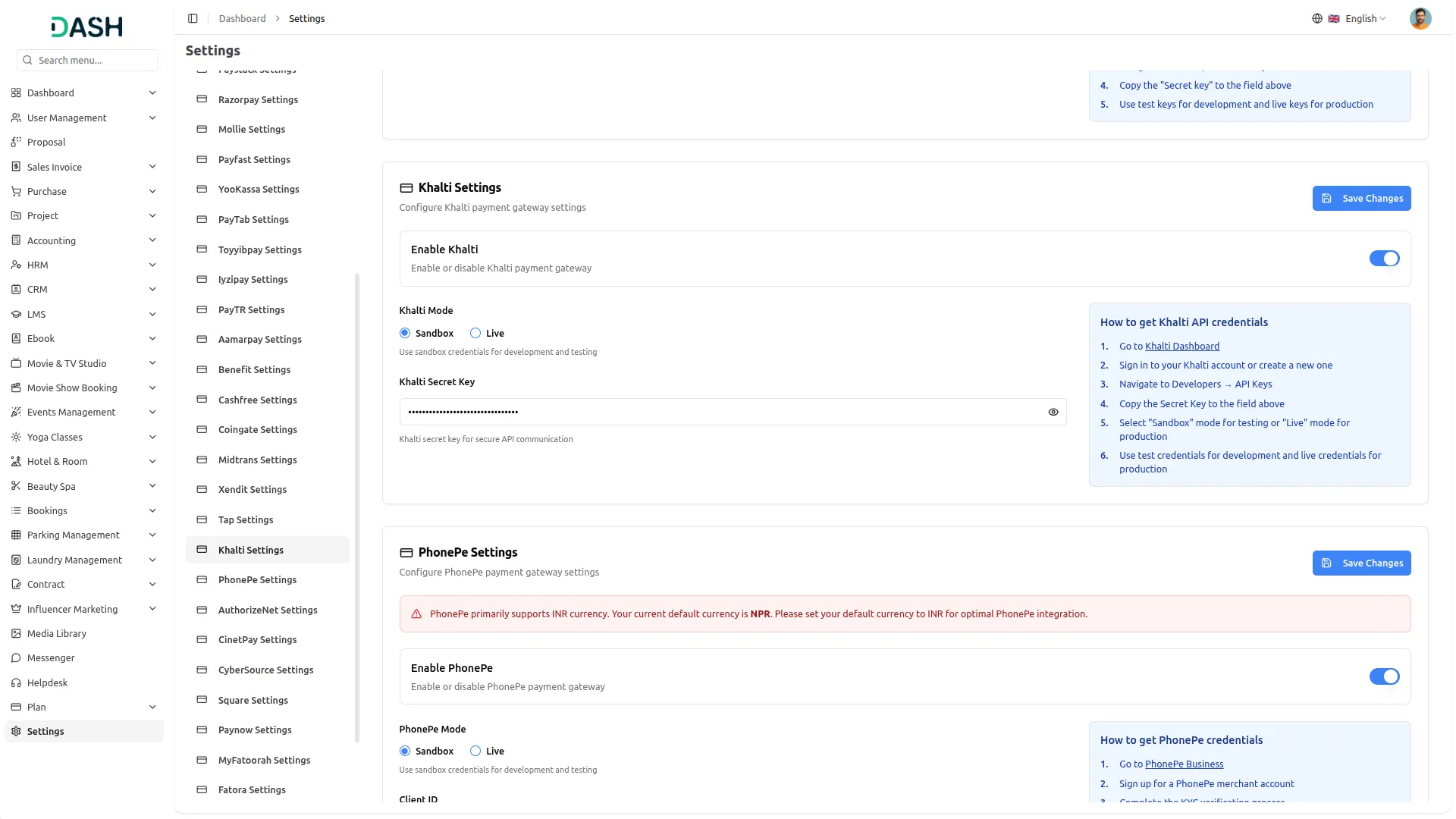Click the Yoga Classes sun icon
Viewport: 1456px width, 819px height.
point(16,437)
